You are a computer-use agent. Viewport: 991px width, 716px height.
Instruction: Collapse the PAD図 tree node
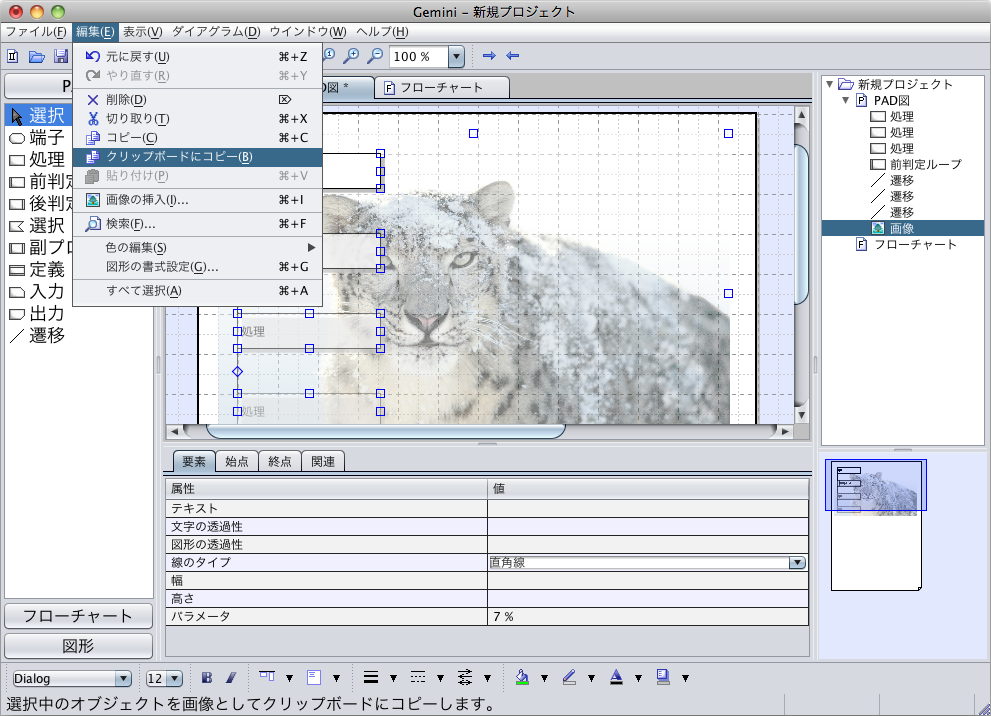click(846, 100)
